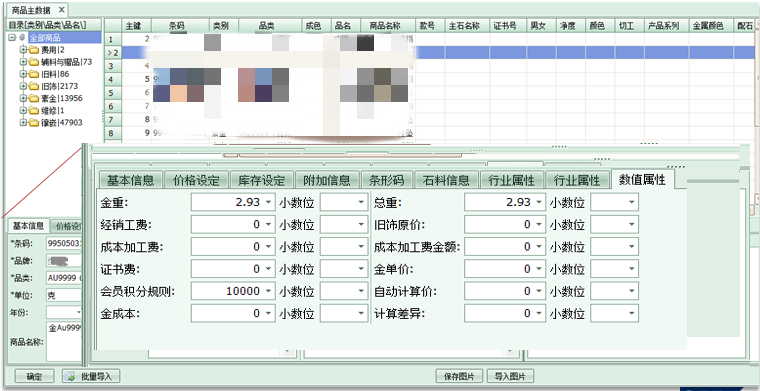
Task: Expand the 辅料与赠品 tree node
Action: pyautogui.click(x=23, y=62)
